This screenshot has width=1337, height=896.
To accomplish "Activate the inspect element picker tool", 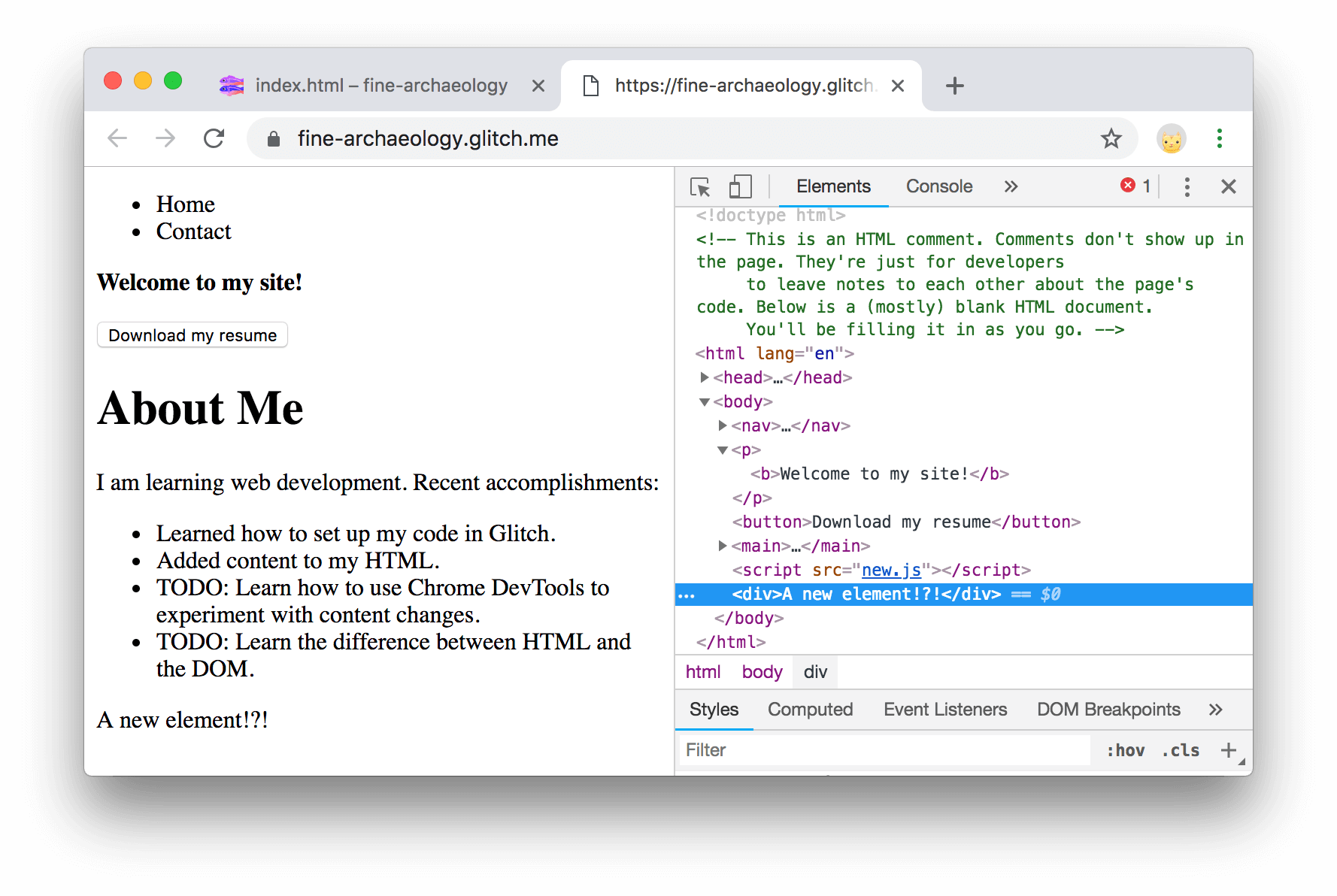I will 700,186.
